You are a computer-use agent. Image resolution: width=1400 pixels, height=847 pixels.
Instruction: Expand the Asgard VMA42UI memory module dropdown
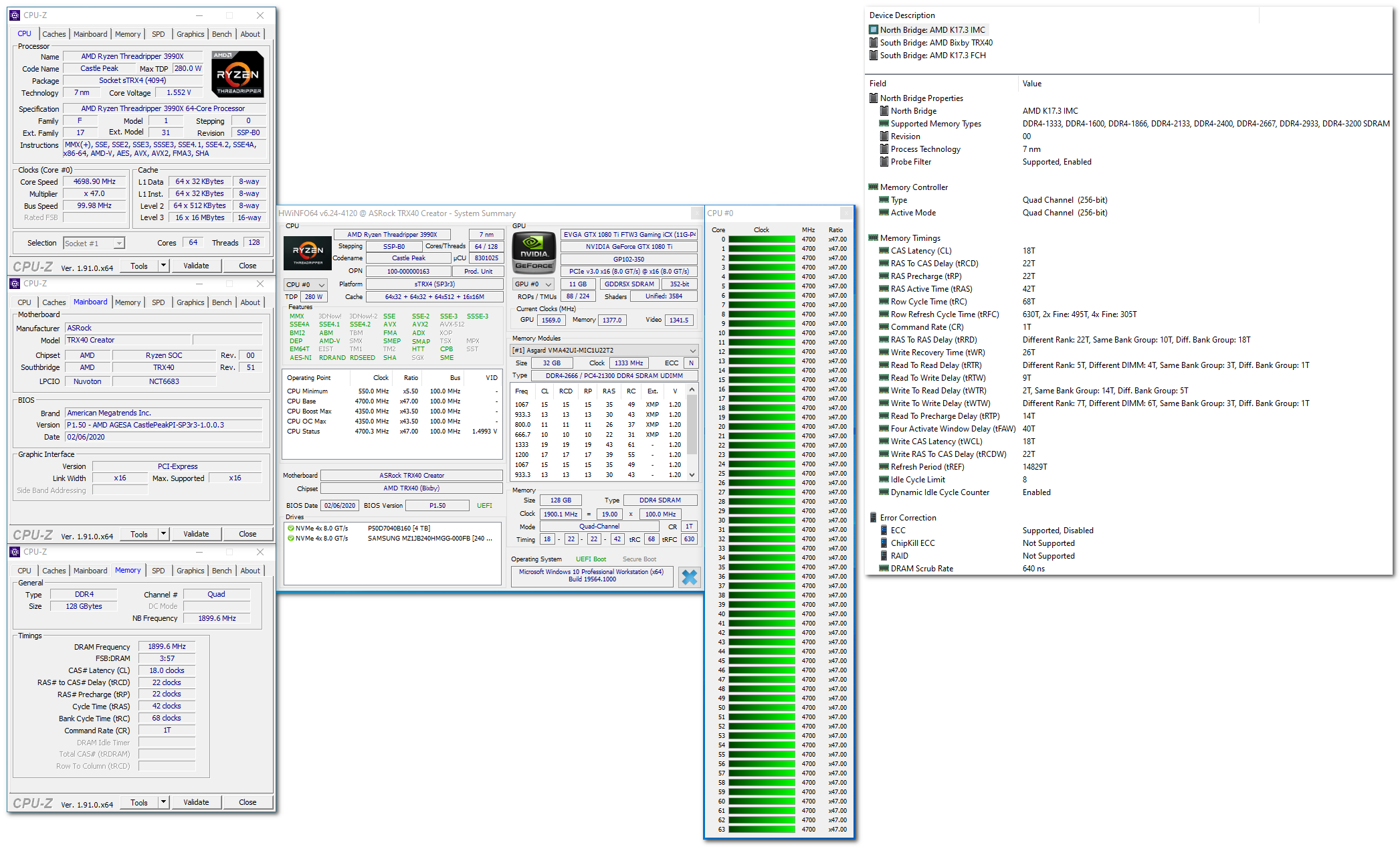[x=605, y=351]
